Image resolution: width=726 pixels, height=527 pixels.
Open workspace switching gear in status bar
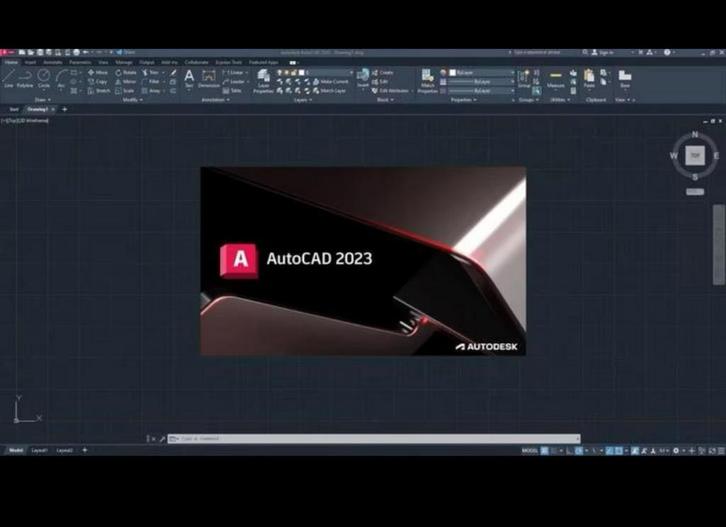[x=676, y=450]
